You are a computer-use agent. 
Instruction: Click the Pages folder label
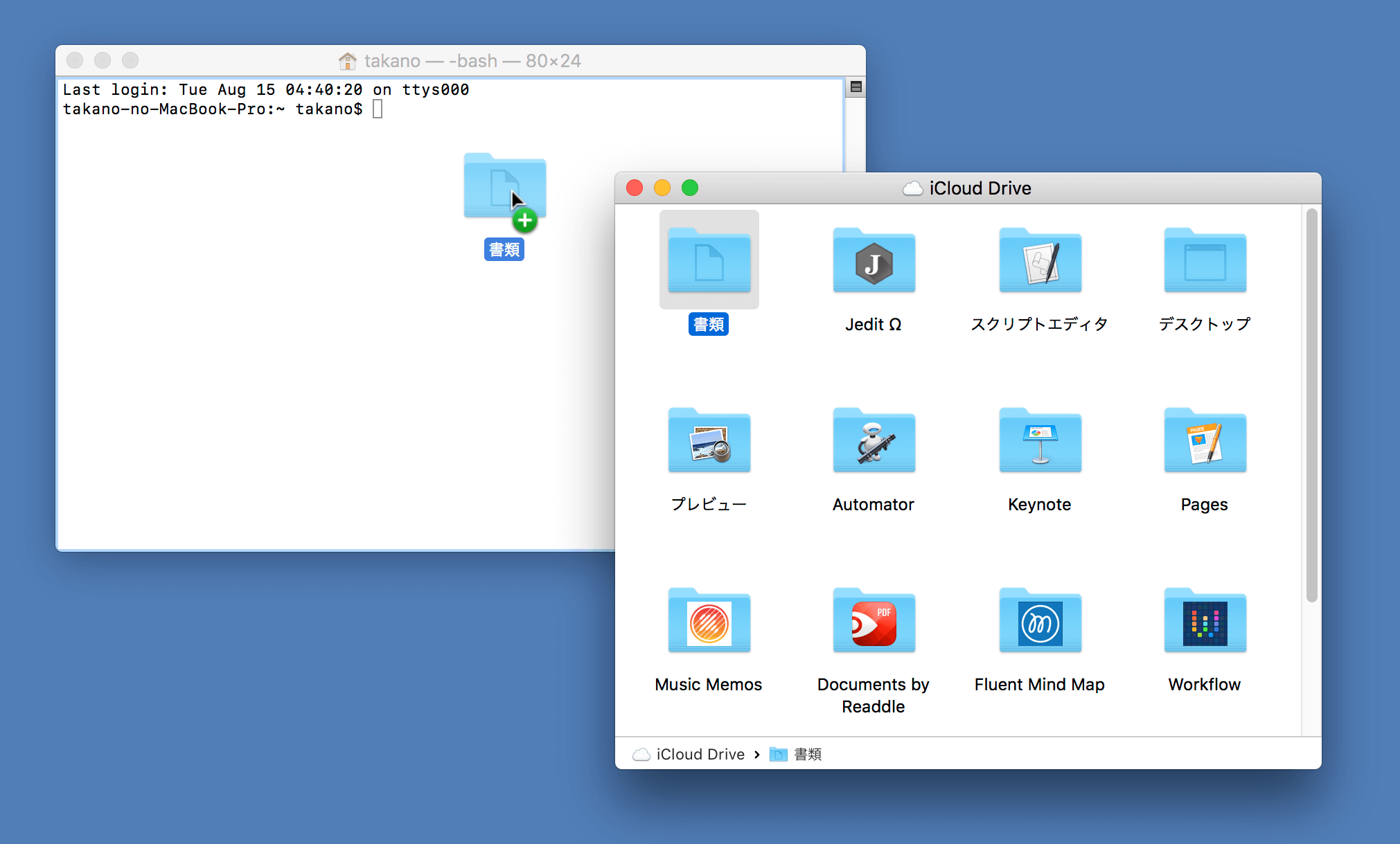(x=1205, y=505)
